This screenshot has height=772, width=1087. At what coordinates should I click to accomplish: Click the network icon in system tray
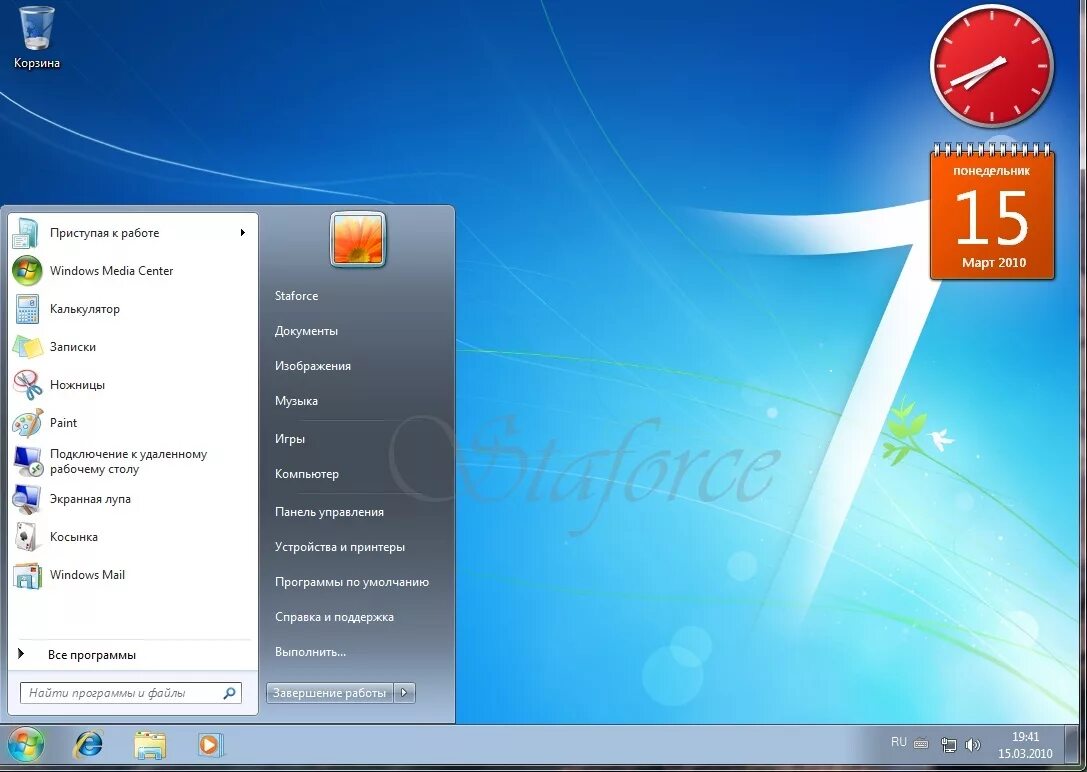[x=948, y=745]
